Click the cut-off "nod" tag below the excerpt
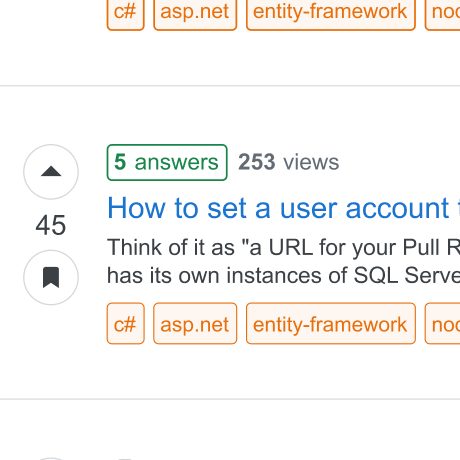 click(443, 323)
